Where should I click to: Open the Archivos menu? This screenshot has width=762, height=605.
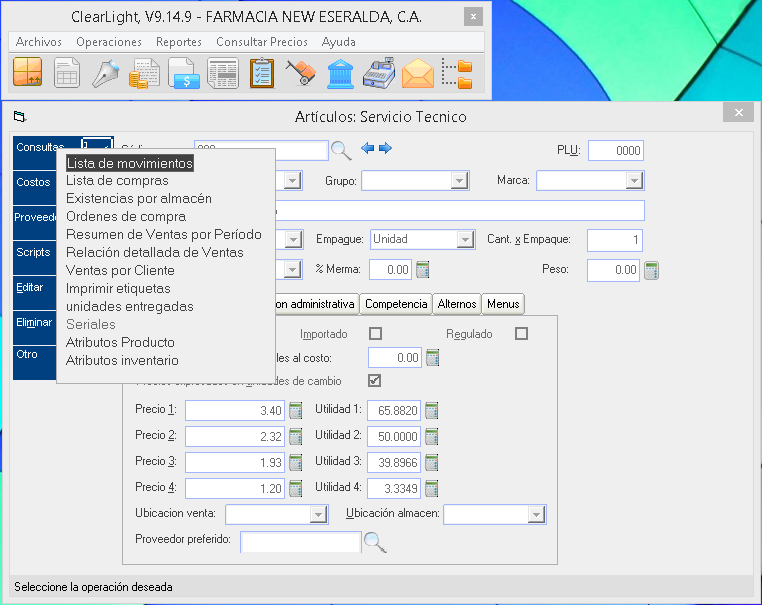(x=39, y=42)
